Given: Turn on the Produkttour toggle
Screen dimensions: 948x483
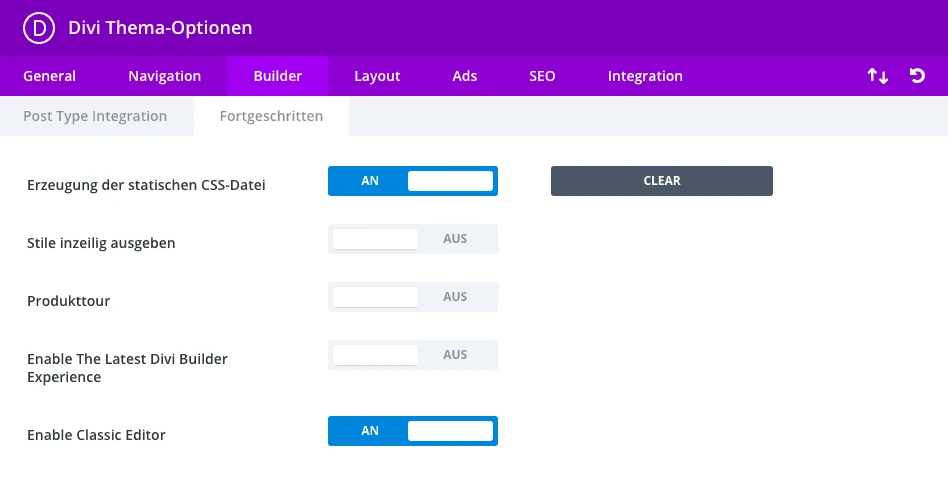Looking at the screenshot, I should point(413,297).
